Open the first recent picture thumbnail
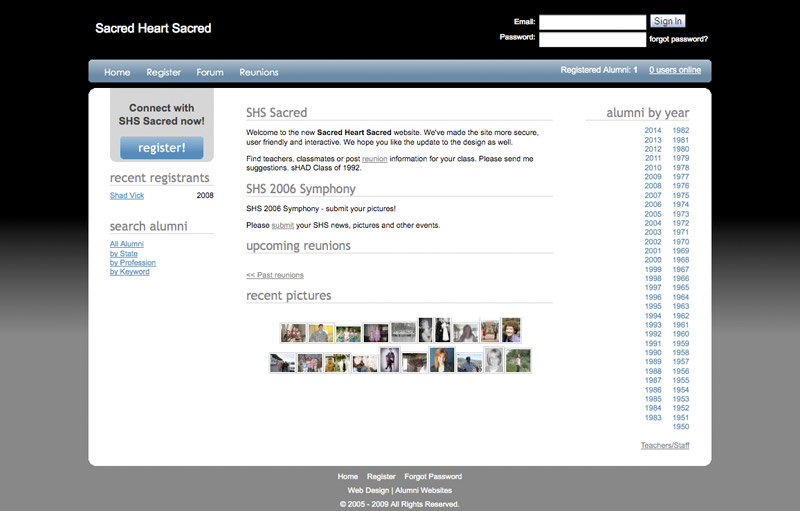The image size is (800, 511). (293, 333)
